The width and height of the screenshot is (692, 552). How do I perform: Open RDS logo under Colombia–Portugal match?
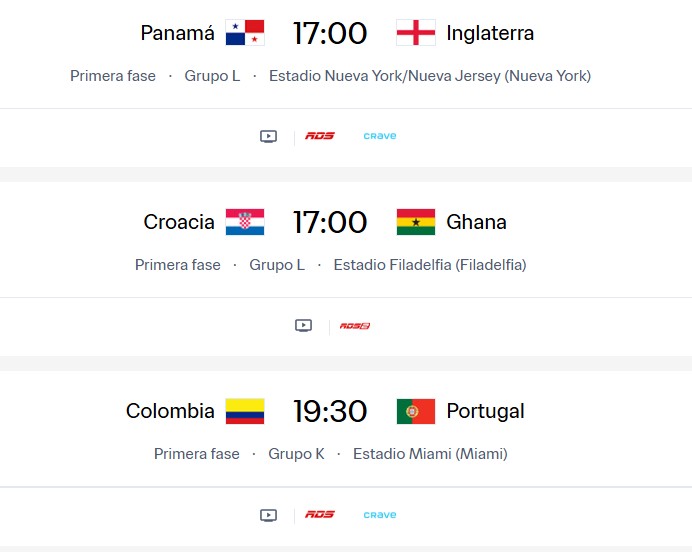pyautogui.click(x=320, y=515)
